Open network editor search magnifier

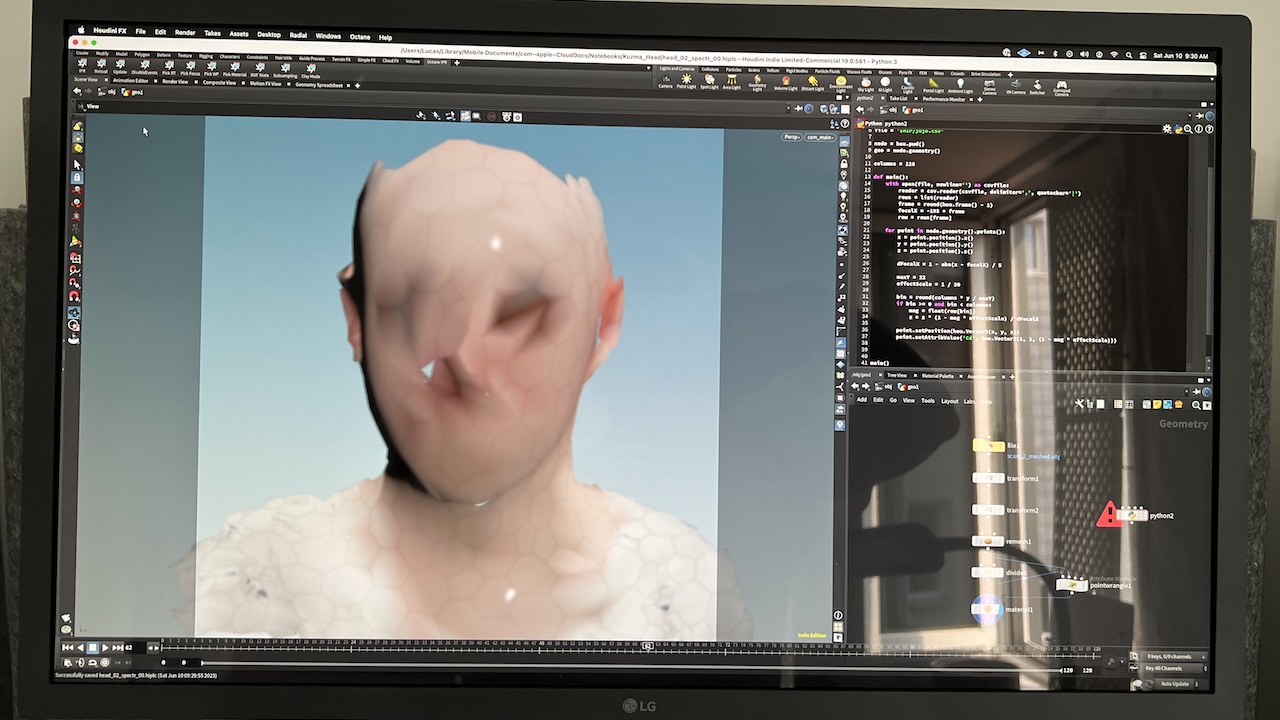pos(1196,405)
